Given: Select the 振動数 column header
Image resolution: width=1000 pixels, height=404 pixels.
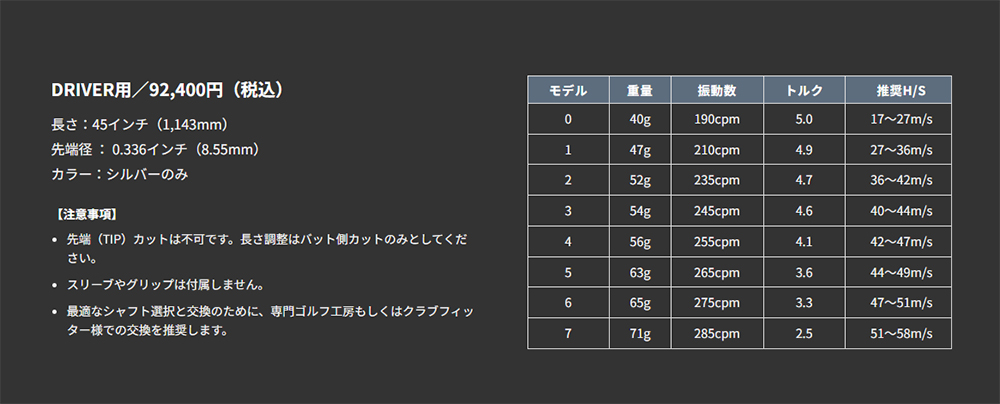Looking at the screenshot, I should [x=717, y=90].
